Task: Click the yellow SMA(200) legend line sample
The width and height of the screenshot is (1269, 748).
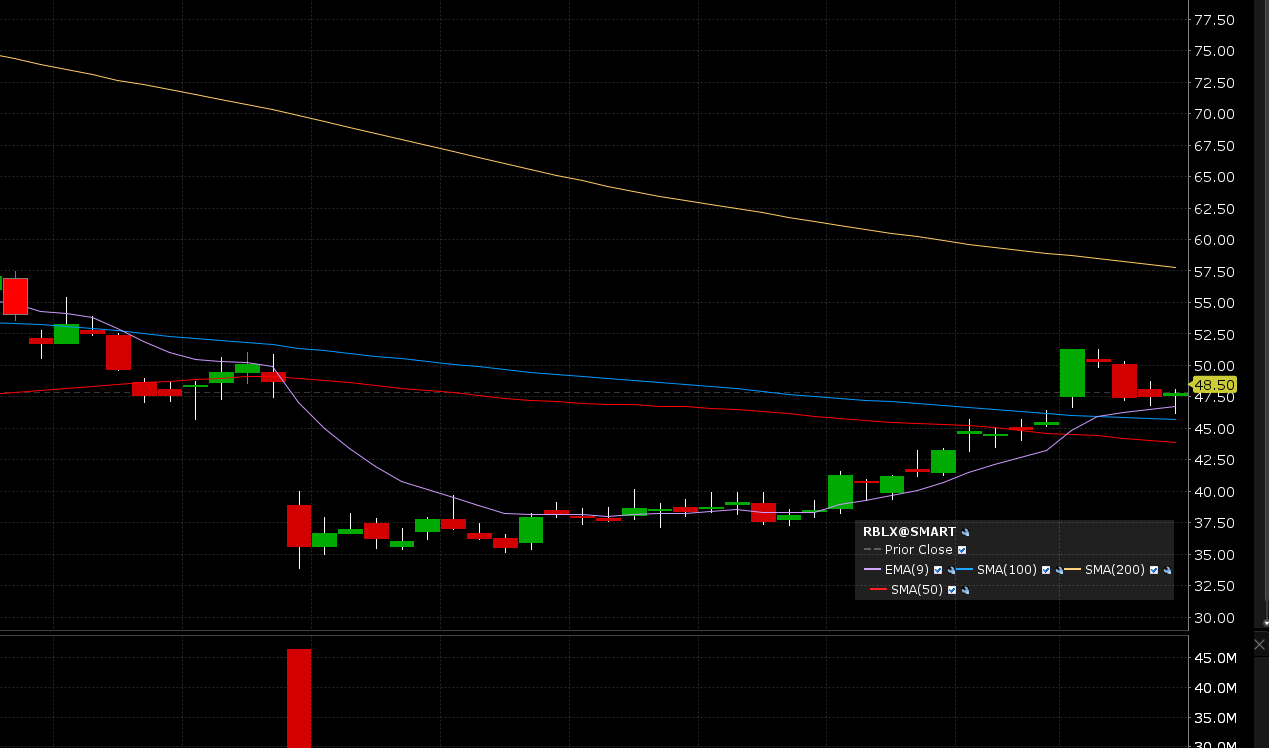Action: [1072, 569]
